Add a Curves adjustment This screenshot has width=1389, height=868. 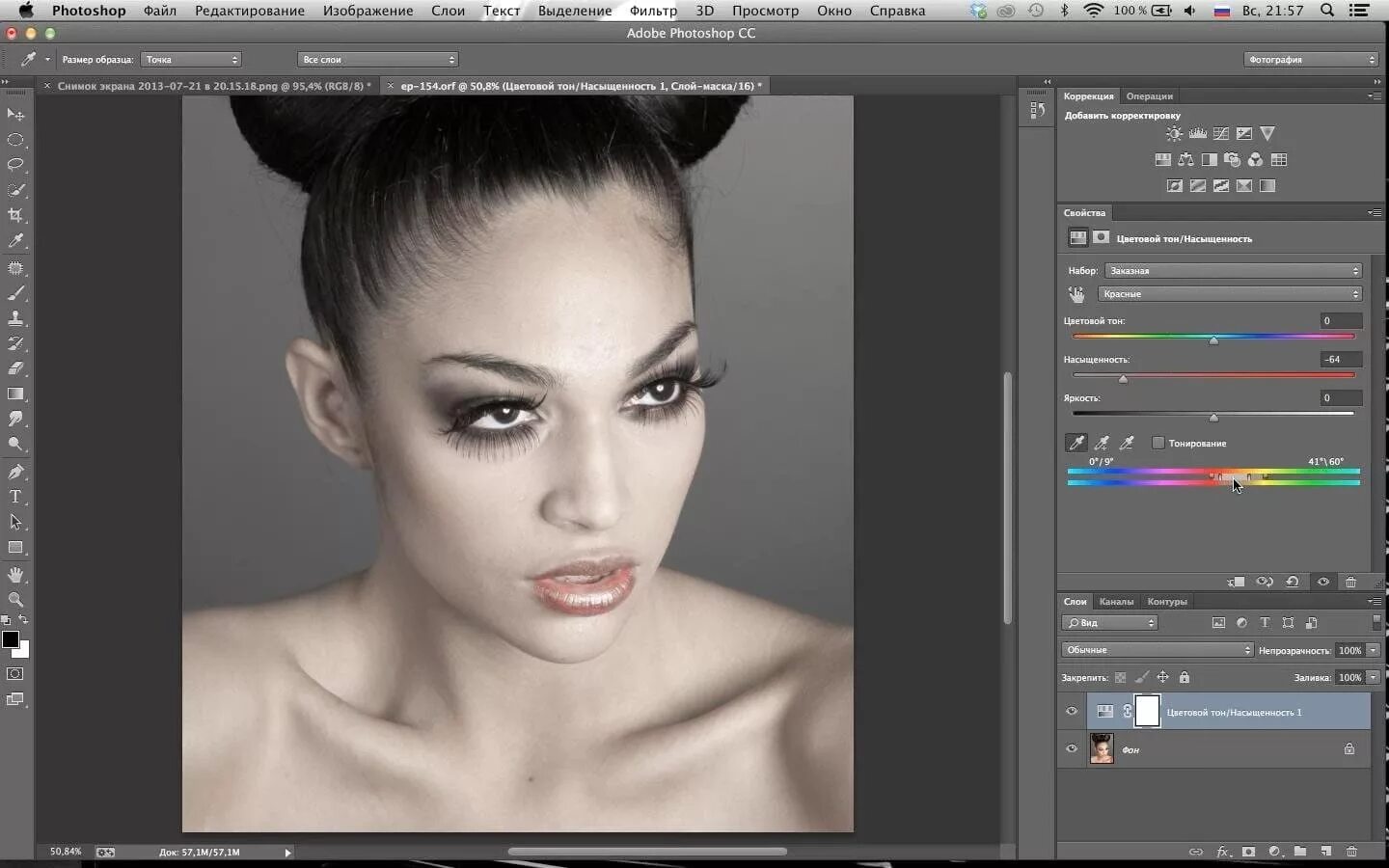point(1221,134)
